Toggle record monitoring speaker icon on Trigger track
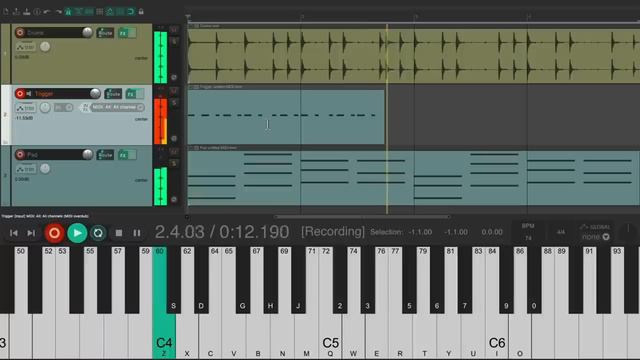 click(x=29, y=93)
